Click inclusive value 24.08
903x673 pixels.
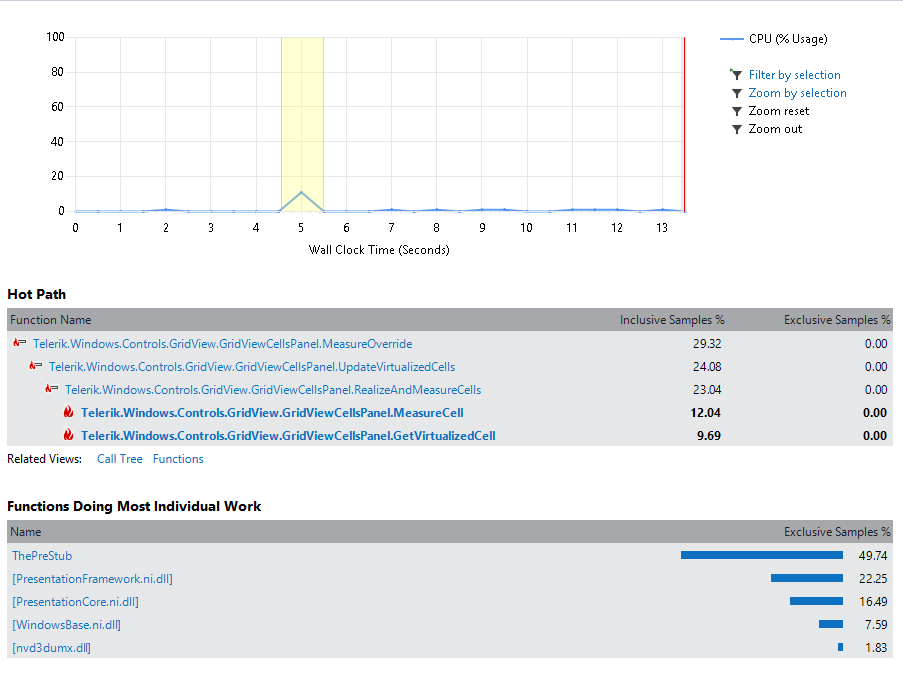coord(707,367)
